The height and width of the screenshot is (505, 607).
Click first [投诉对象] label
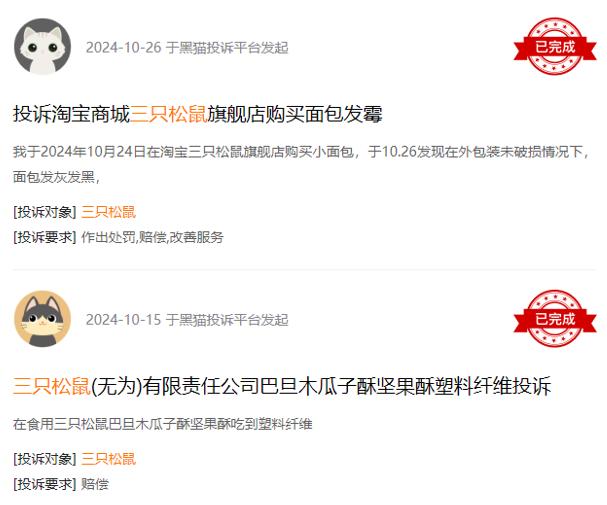[x=45, y=212]
